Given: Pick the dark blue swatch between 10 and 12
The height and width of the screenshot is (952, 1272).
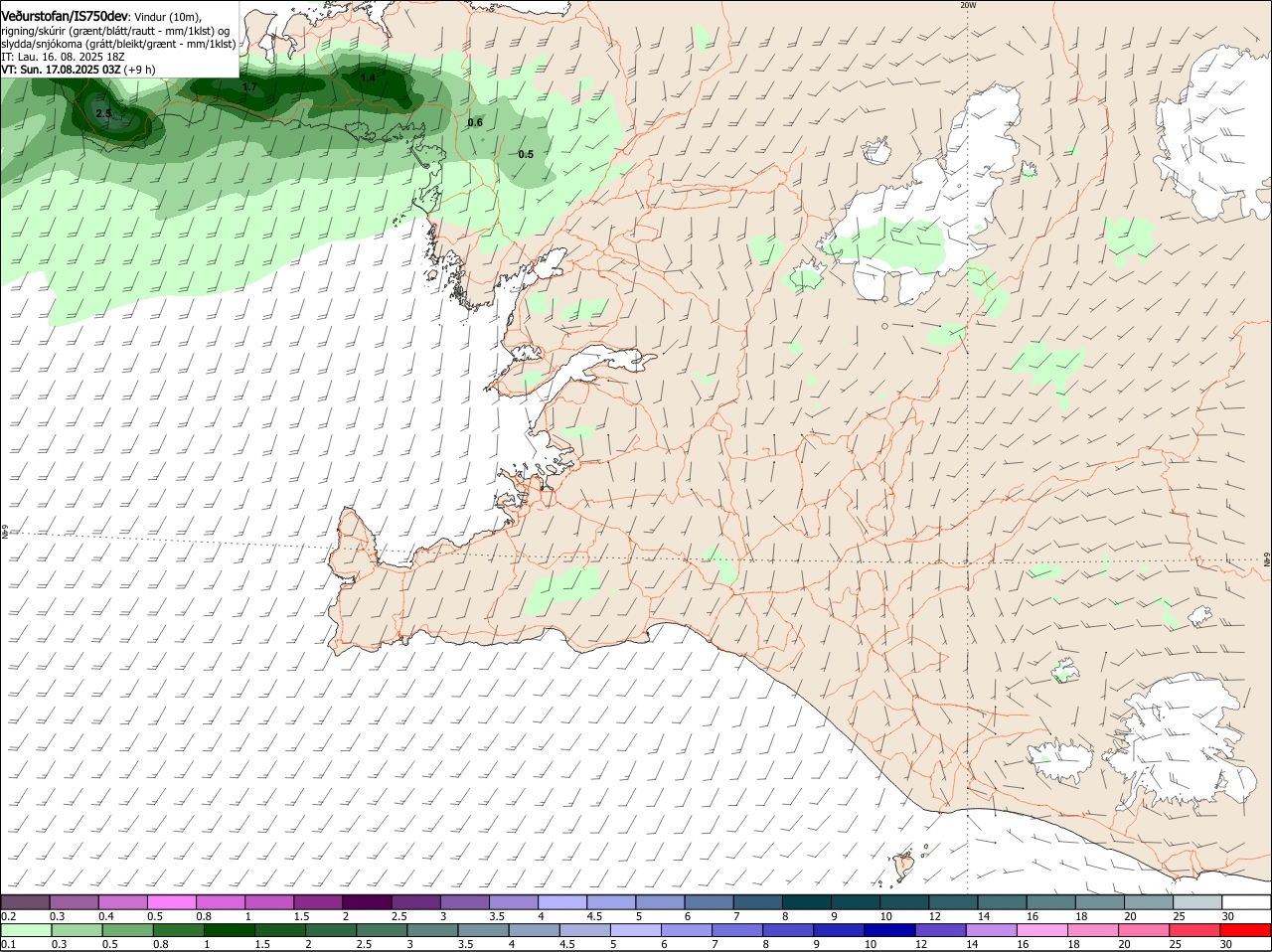Looking at the screenshot, I should [889, 929].
